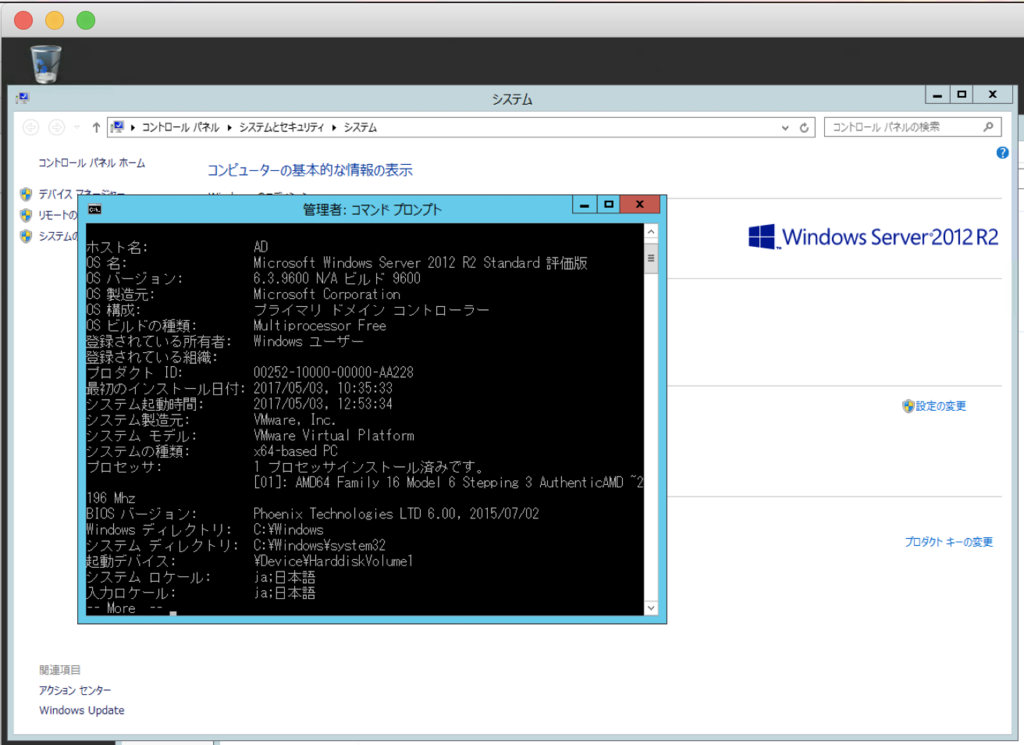Click the yellow macOS minimize button
This screenshot has width=1024, height=745.
coord(55,20)
